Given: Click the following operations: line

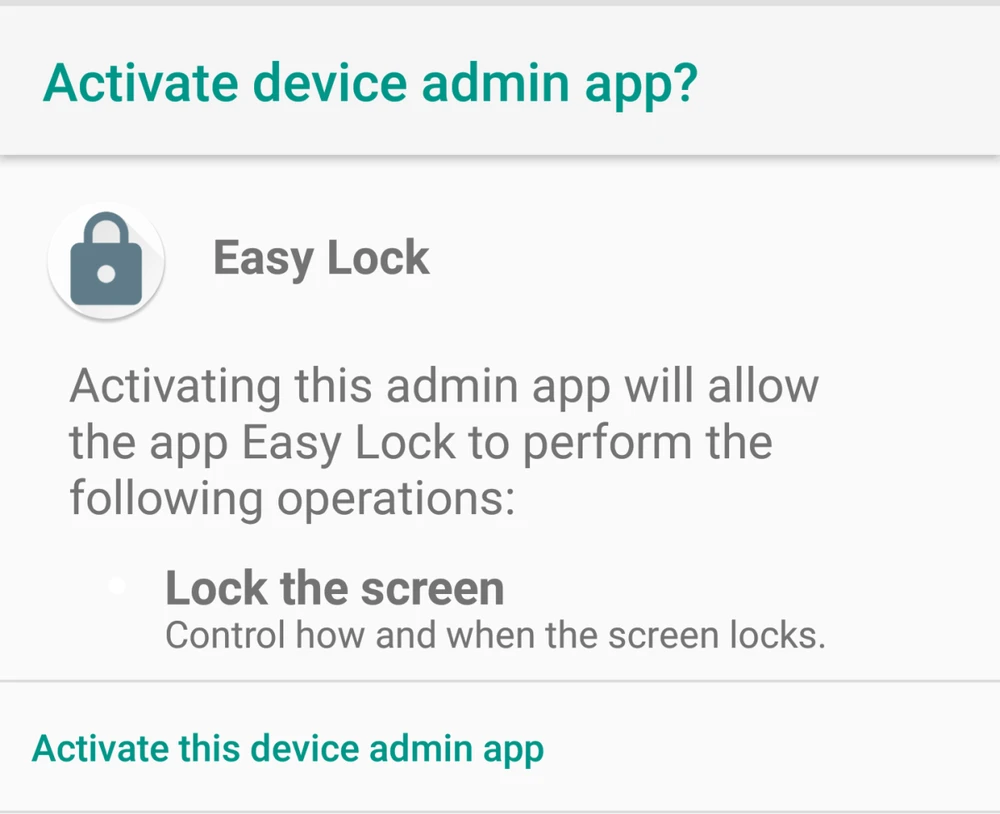Looking at the screenshot, I should click(292, 498).
